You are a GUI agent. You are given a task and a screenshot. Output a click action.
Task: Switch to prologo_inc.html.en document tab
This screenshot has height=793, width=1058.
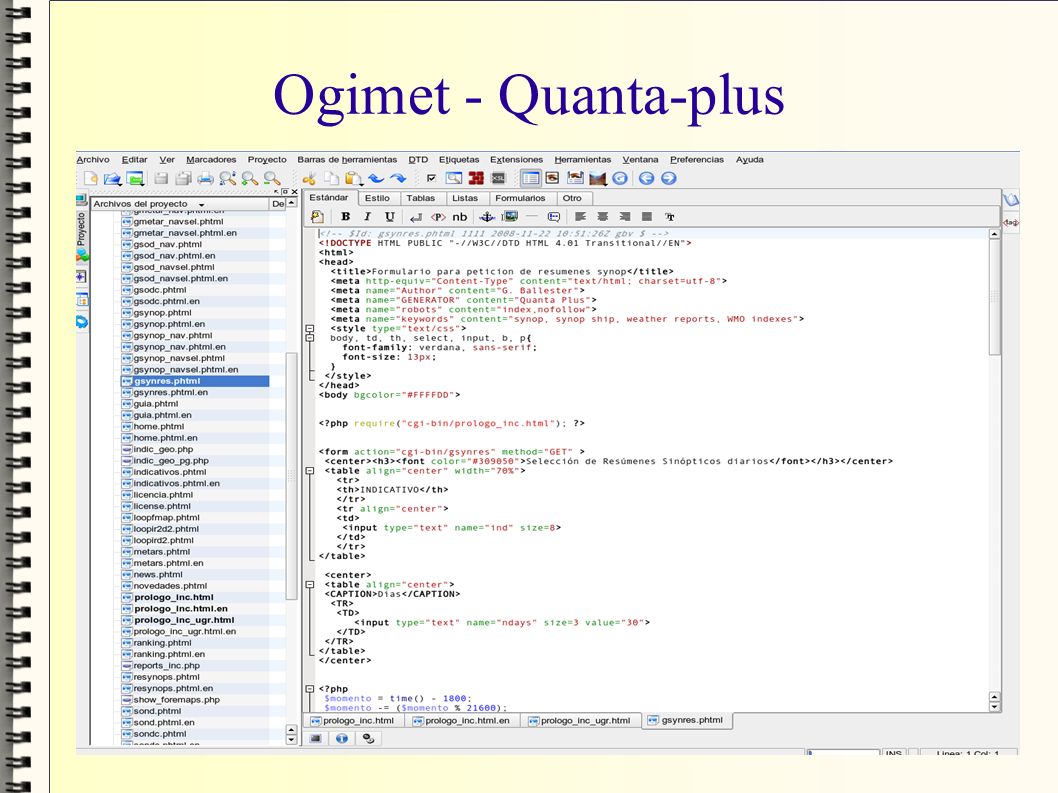pos(462,721)
